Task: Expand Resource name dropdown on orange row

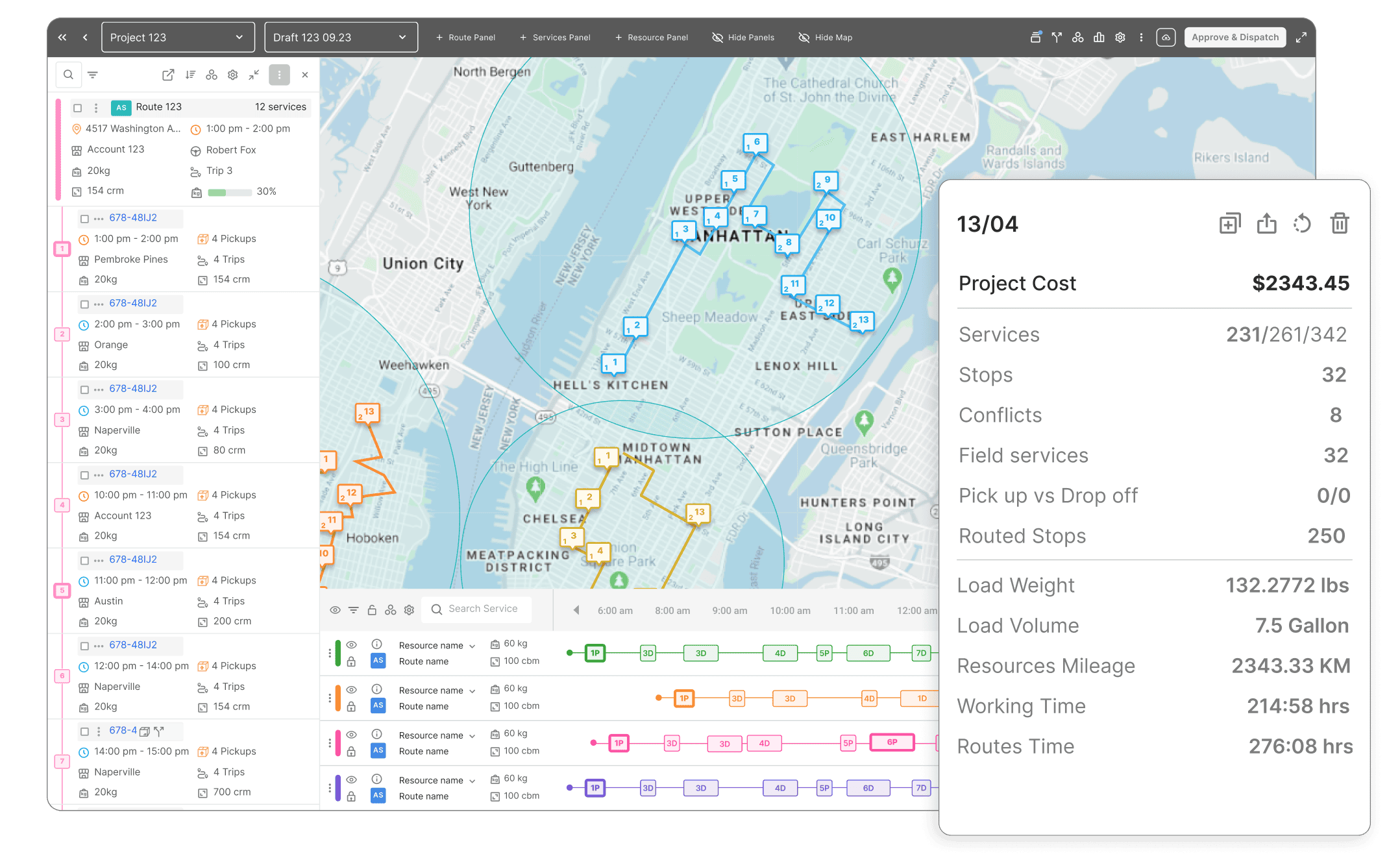Action: [x=473, y=691]
